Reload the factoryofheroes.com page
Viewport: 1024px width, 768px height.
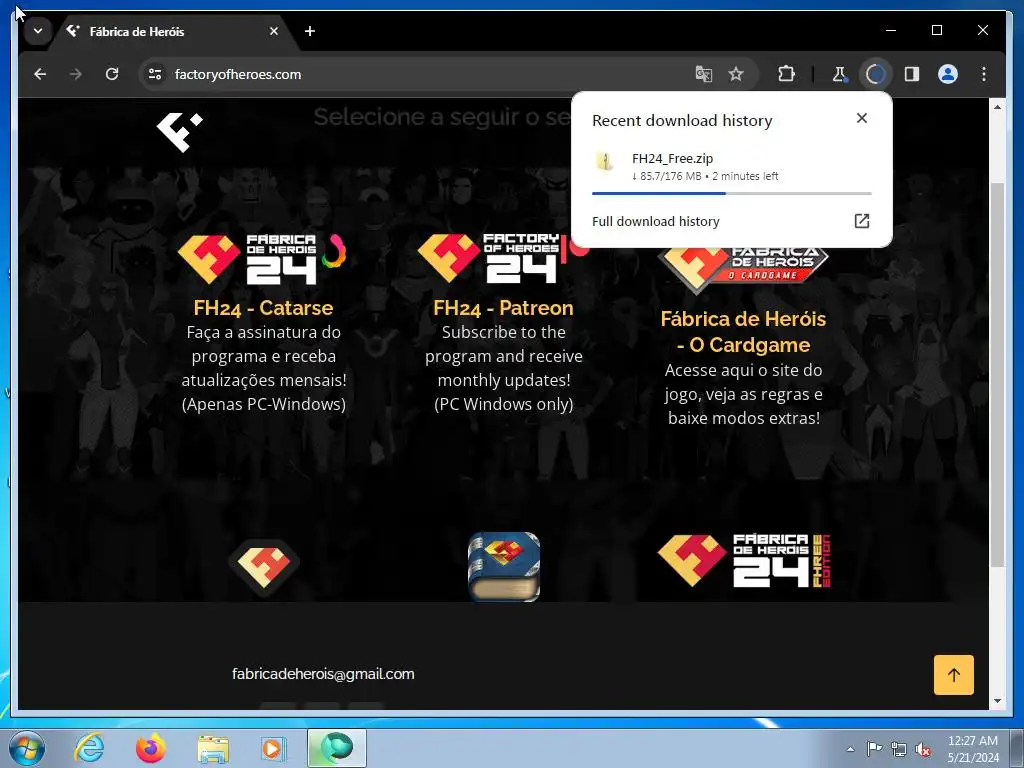(x=112, y=74)
